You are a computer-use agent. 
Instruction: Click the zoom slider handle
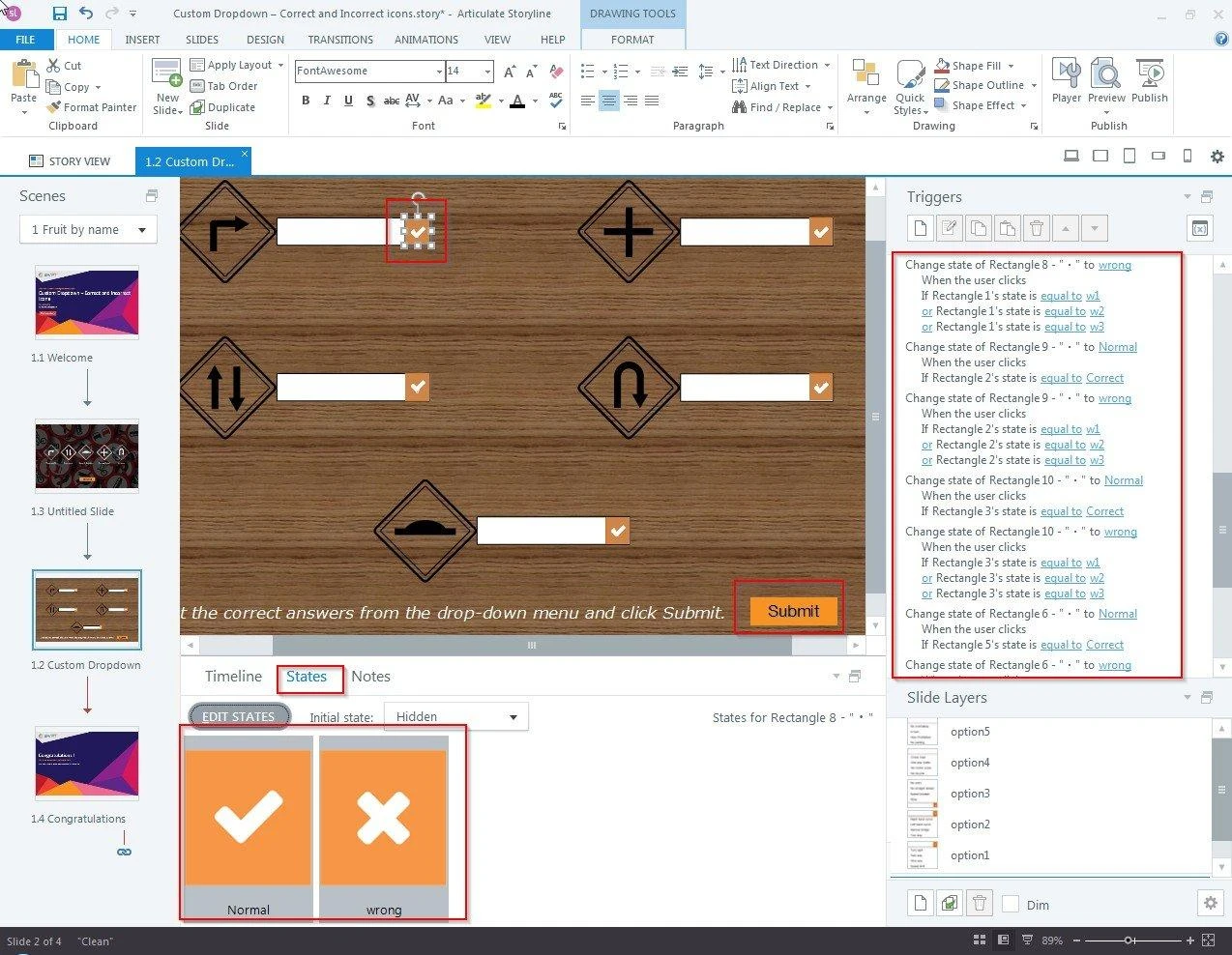click(1129, 940)
